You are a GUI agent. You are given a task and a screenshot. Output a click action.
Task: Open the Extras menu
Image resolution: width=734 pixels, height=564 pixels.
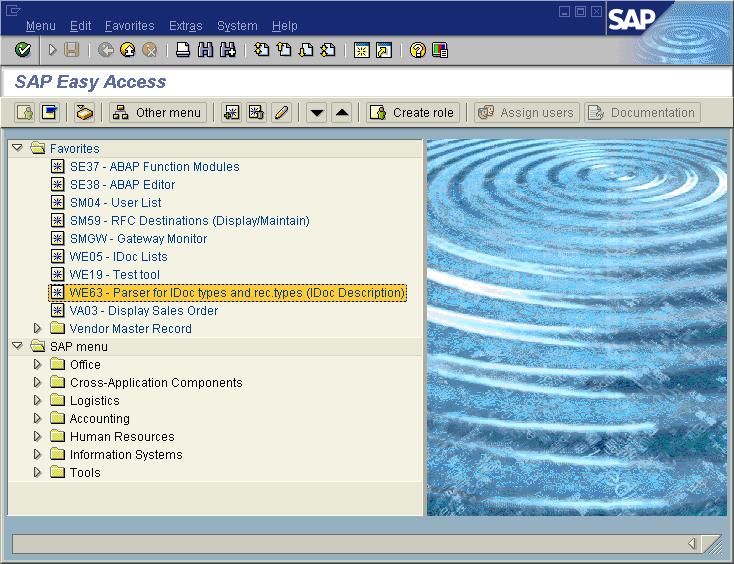coord(186,26)
